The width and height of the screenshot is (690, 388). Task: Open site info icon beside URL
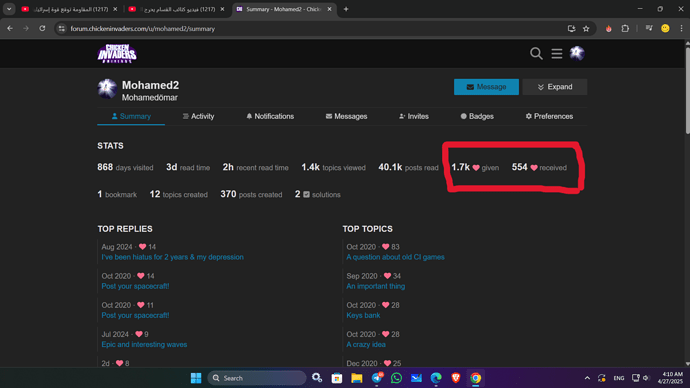point(62,29)
